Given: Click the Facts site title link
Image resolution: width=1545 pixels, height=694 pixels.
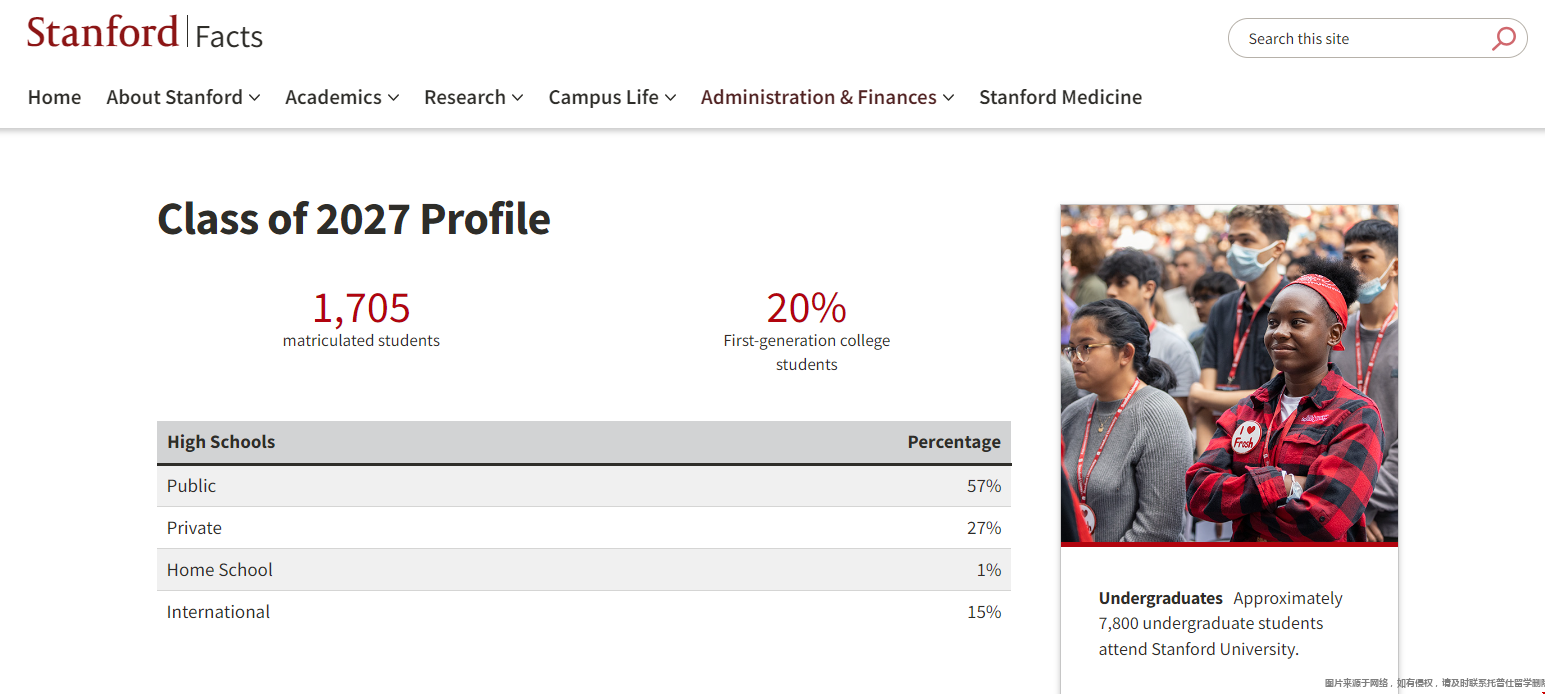Looking at the screenshot, I should point(229,37).
